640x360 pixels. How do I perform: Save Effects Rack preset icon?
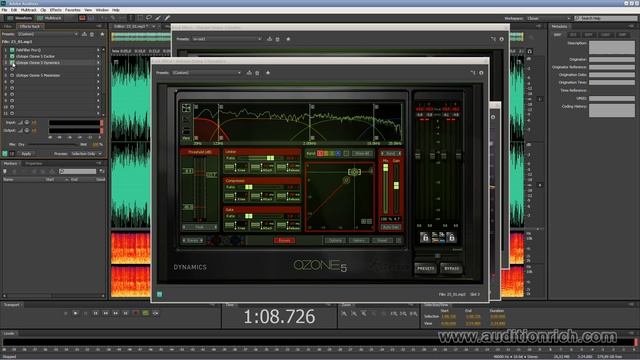[x=84, y=34]
